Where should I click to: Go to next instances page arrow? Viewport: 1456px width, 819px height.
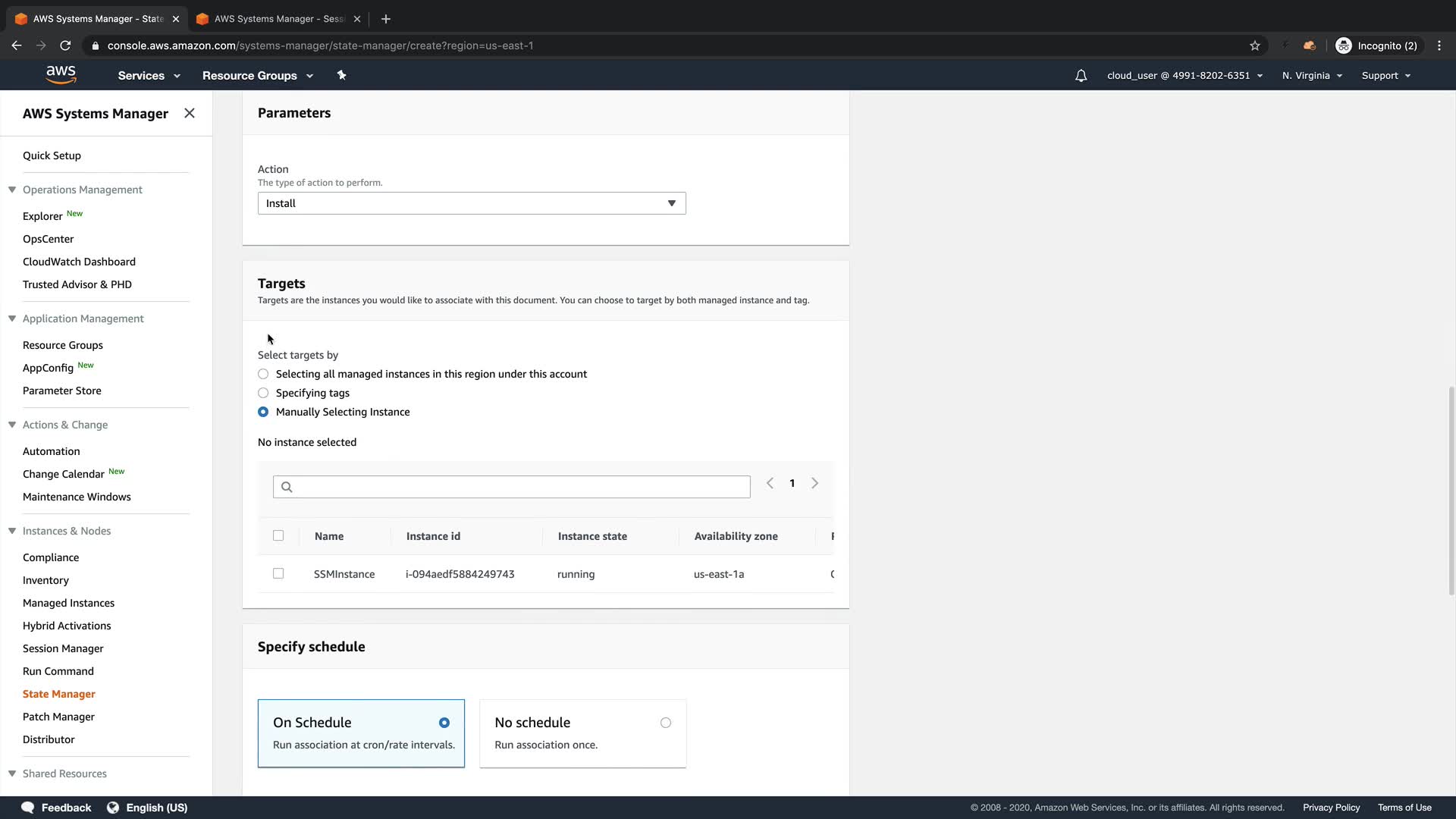coord(814,483)
